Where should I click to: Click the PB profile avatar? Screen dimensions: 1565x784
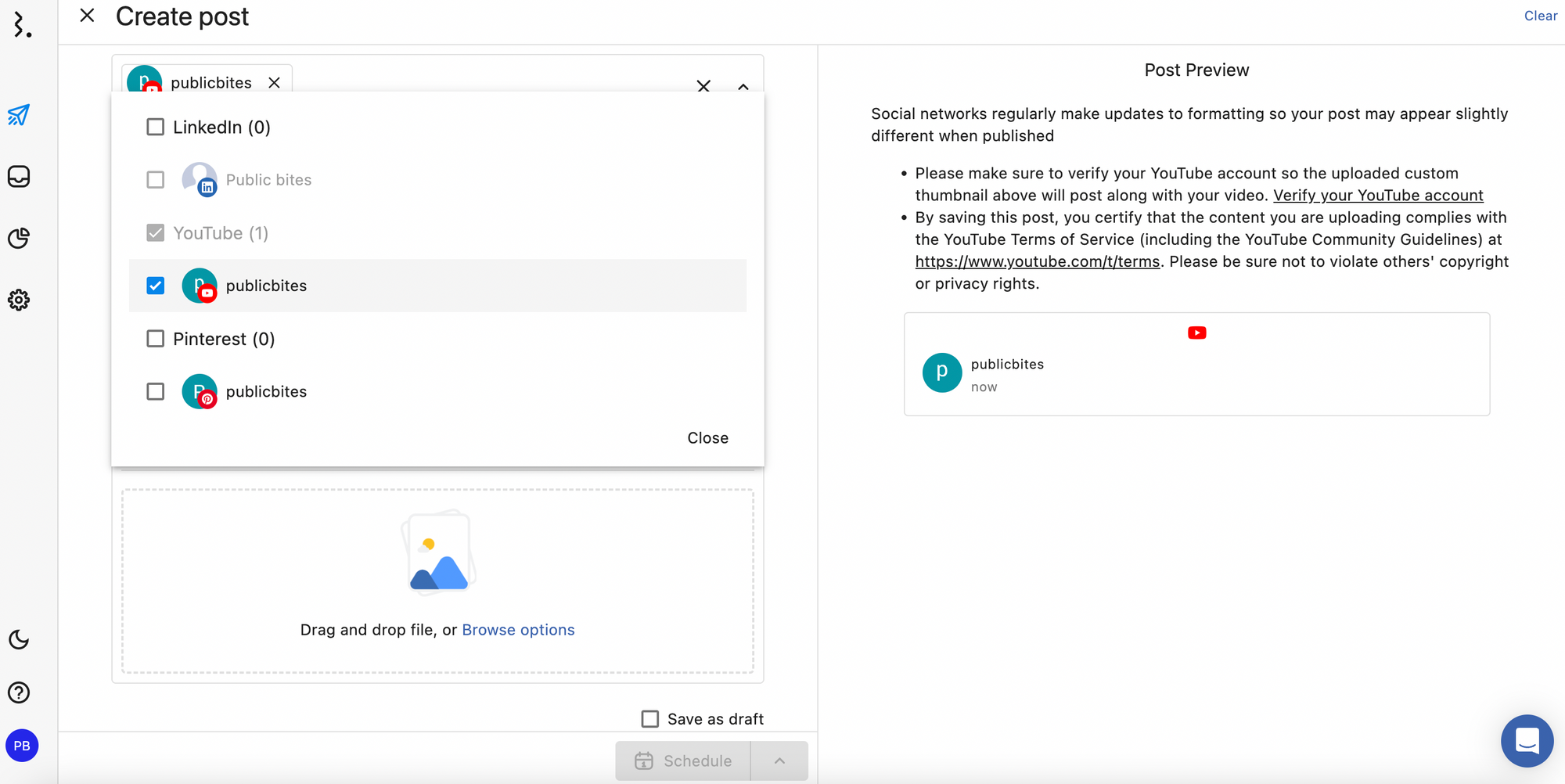click(x=22, y=746)
